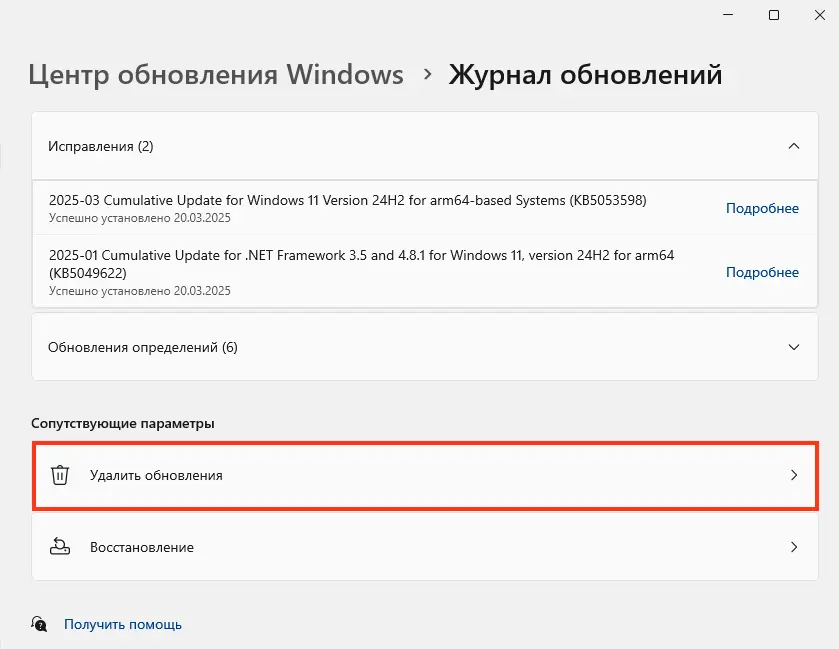This screenshot has width=839, height=649.
Task: Collapse the Исправления section with the up chevron
Action: point(794,146)
